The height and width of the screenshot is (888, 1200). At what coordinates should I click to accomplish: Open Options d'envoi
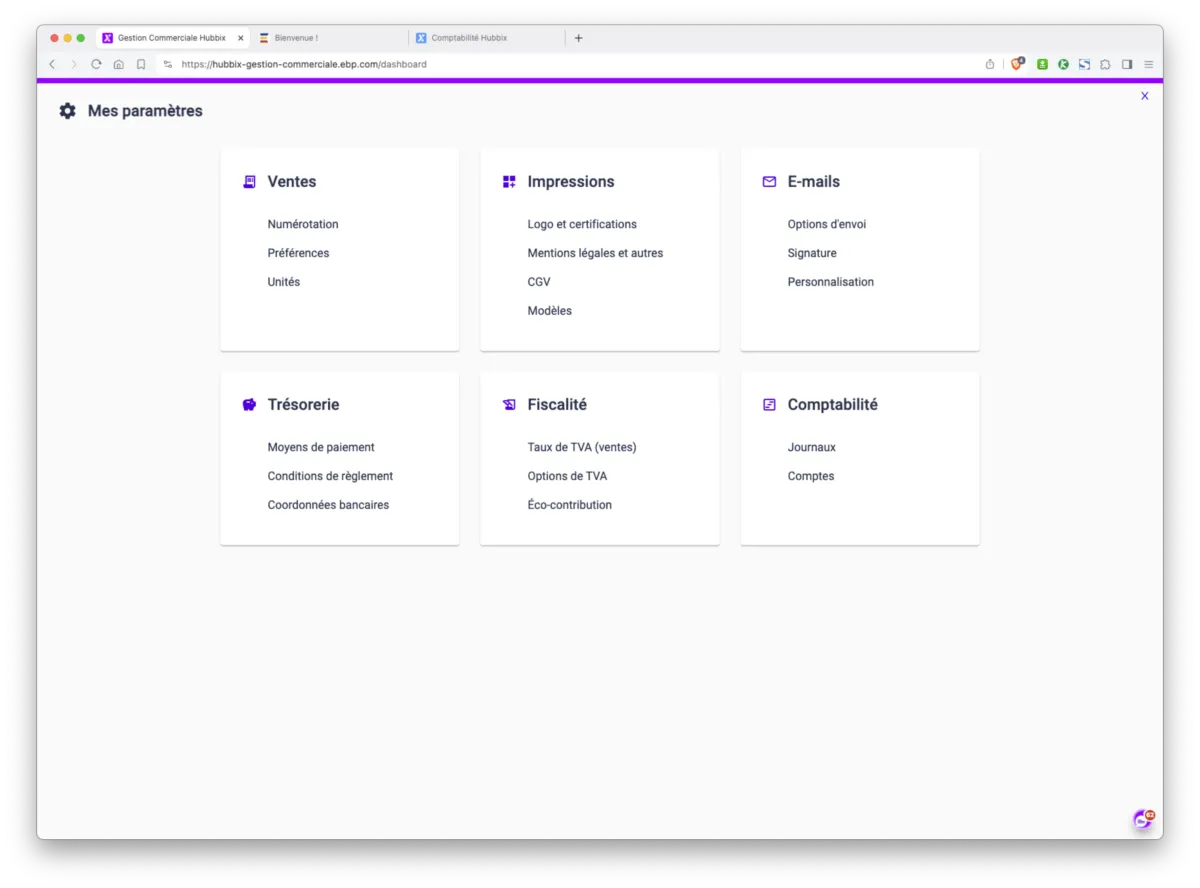tap(827, 224)
